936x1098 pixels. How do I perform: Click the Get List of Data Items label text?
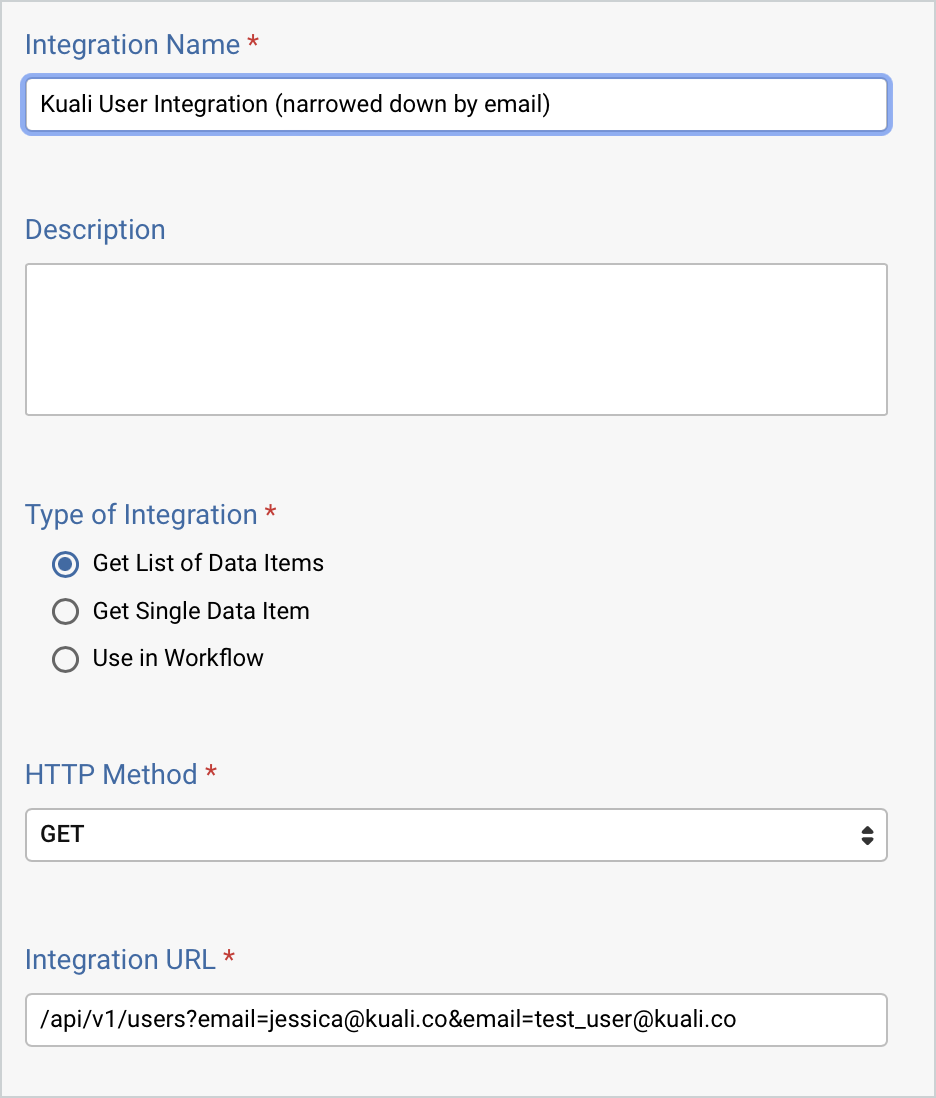(207, 563)
